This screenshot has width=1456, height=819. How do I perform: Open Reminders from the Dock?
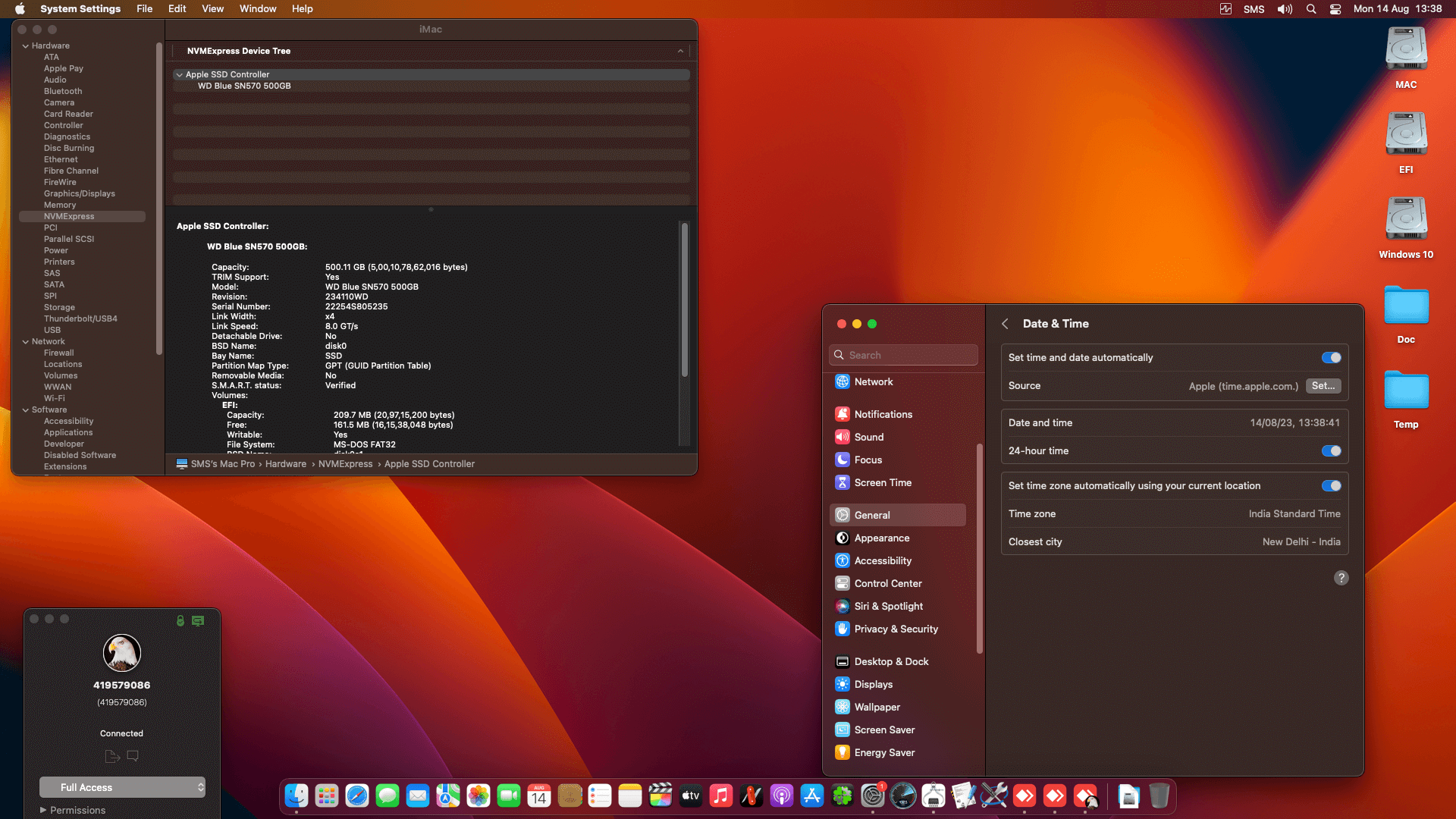pyautogui.click(x=600, y=795)
